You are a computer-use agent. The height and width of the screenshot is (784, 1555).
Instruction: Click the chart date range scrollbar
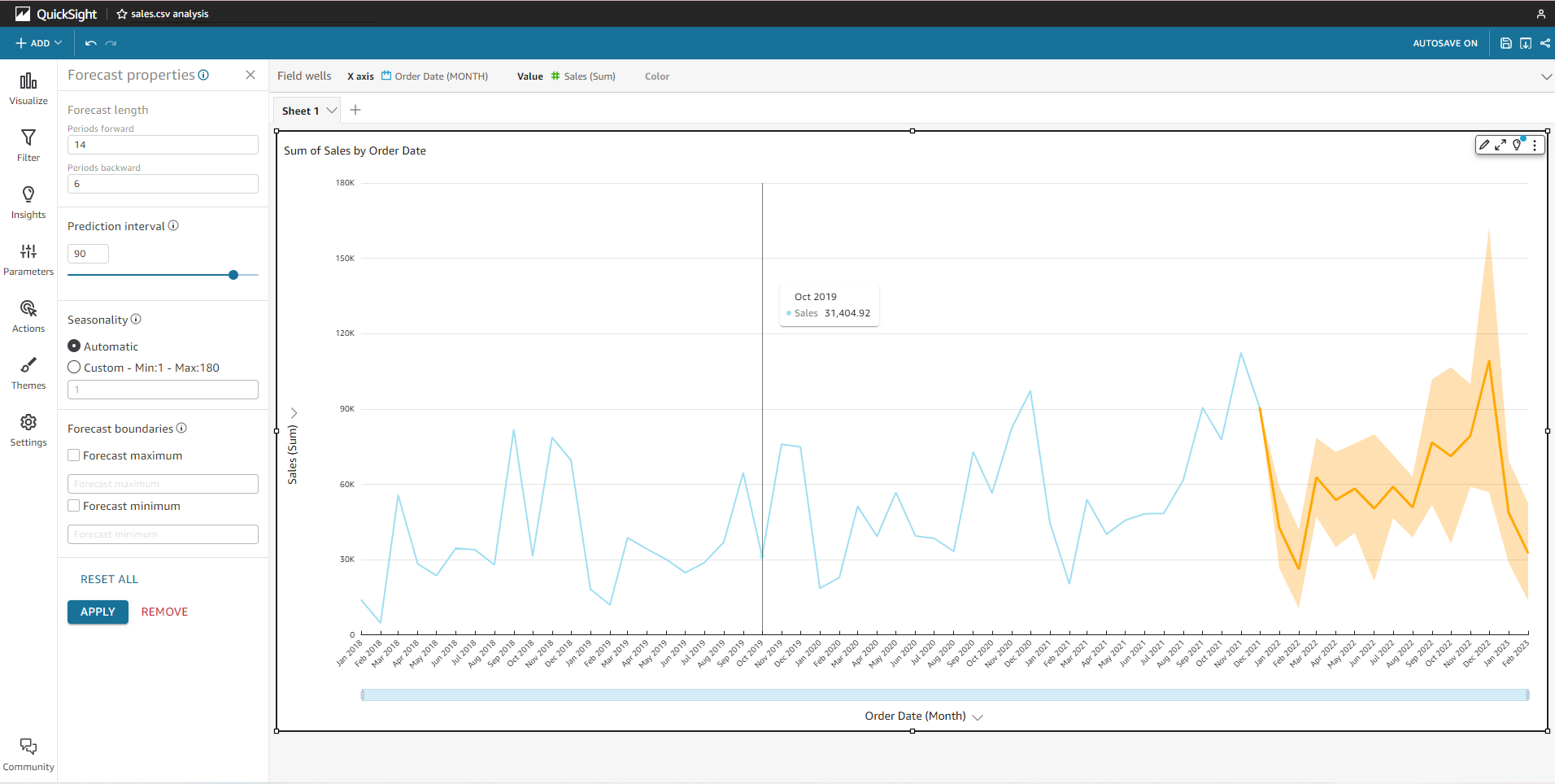(945, 695)
